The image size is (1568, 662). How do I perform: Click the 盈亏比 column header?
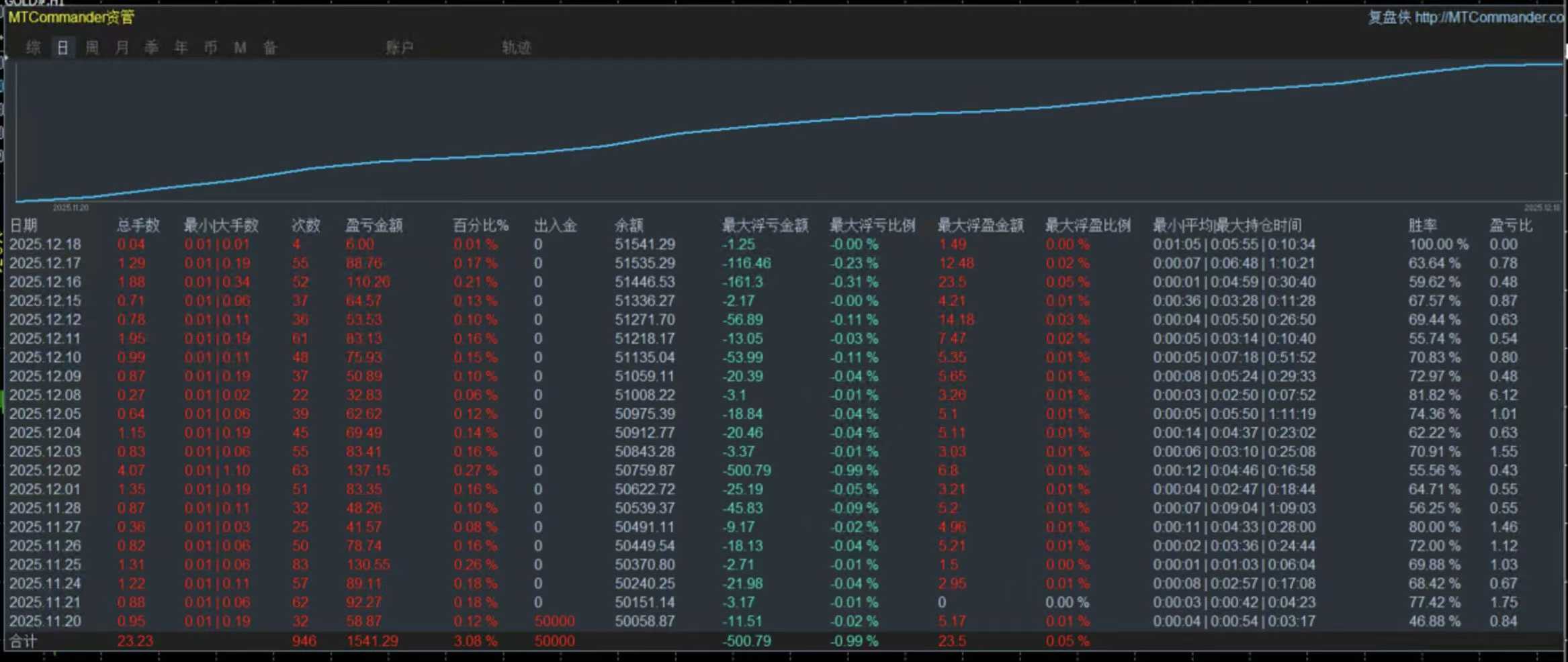click(x=1511, y=226)
